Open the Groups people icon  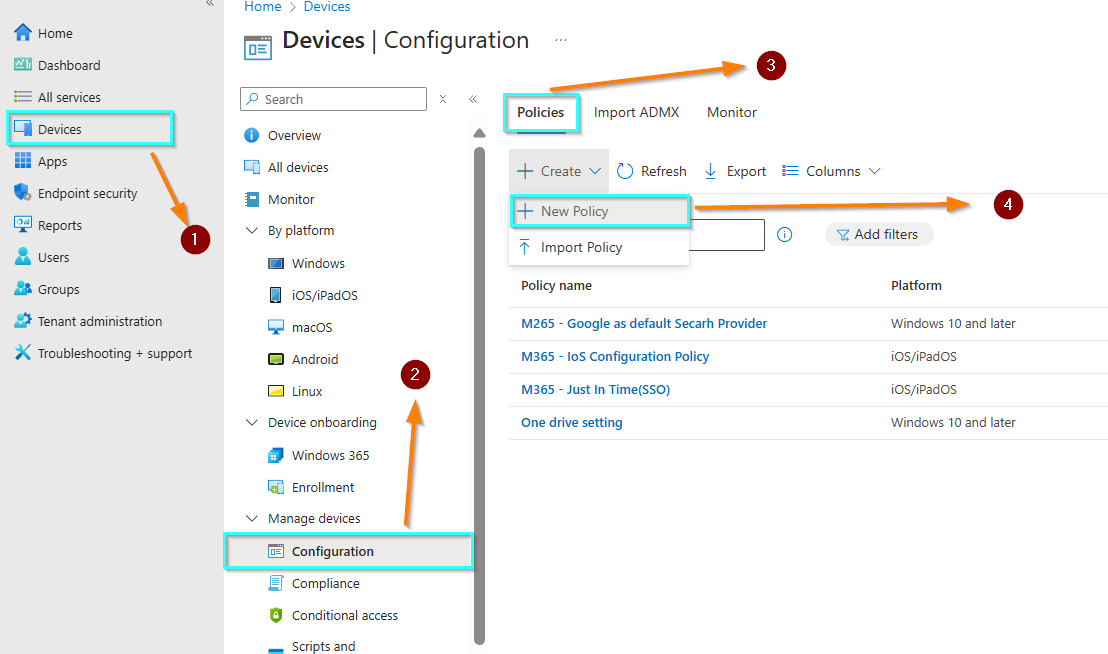coord(23,288)
